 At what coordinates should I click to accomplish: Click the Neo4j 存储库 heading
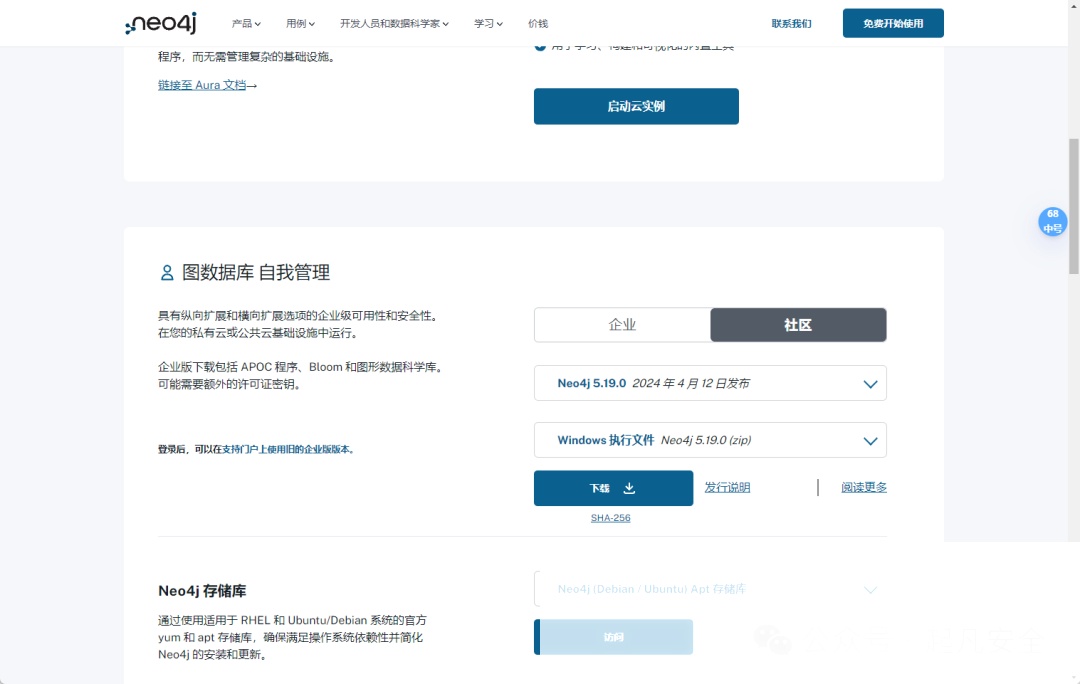[x=202, y=591]
